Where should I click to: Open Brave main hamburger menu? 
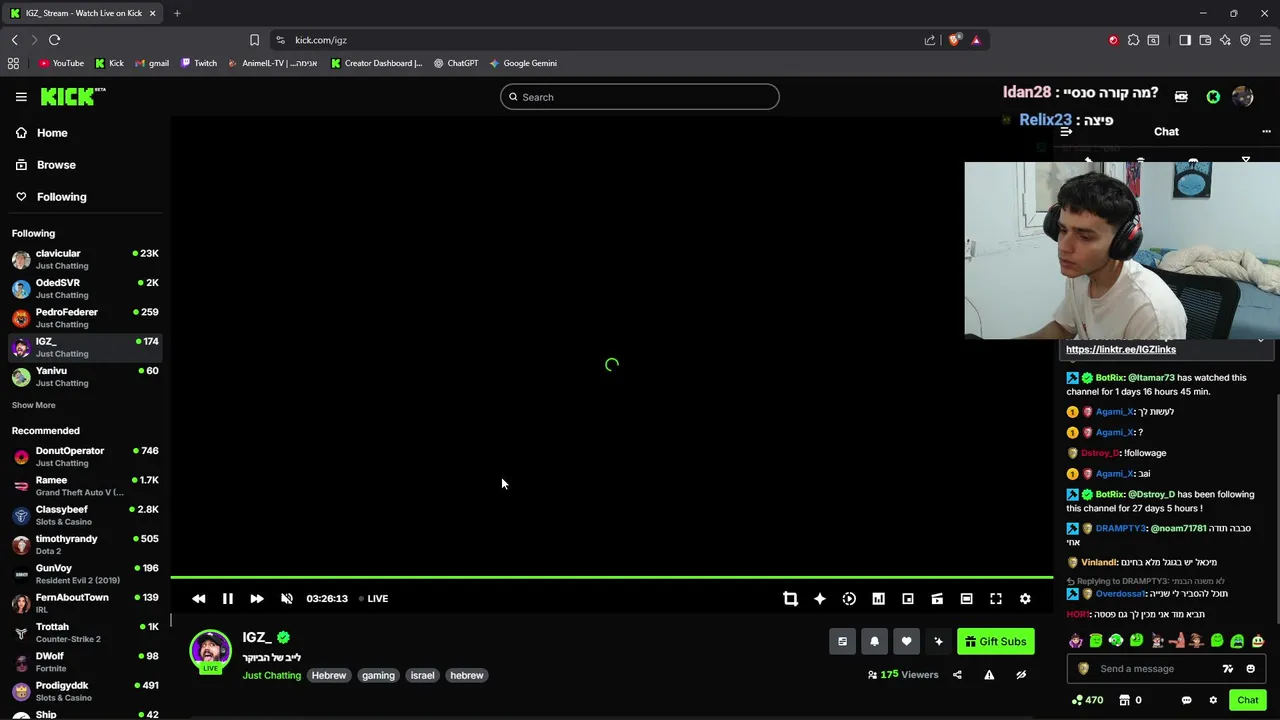coord(1265,40)
